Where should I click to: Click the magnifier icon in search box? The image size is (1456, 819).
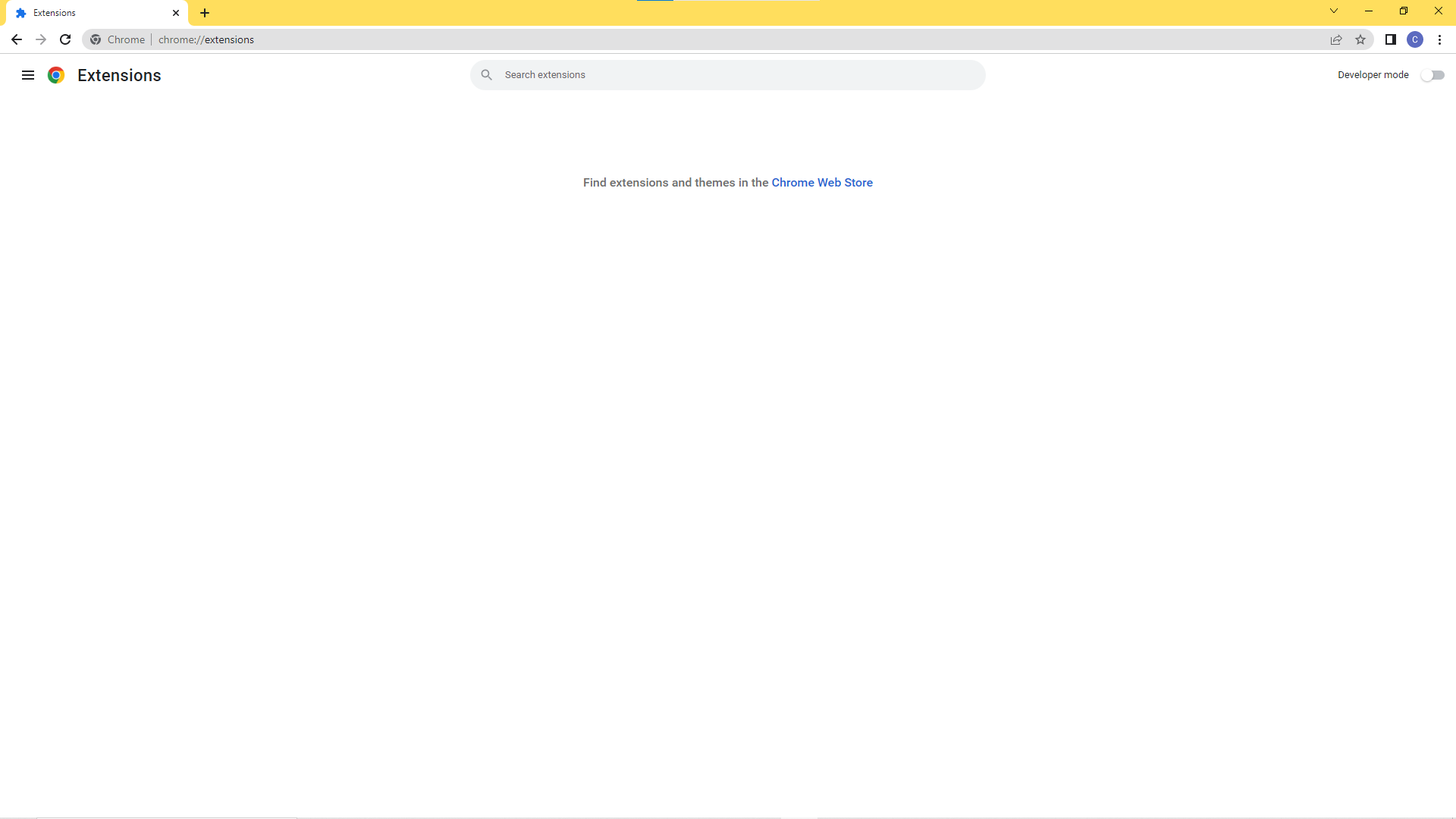pos(487,75)
